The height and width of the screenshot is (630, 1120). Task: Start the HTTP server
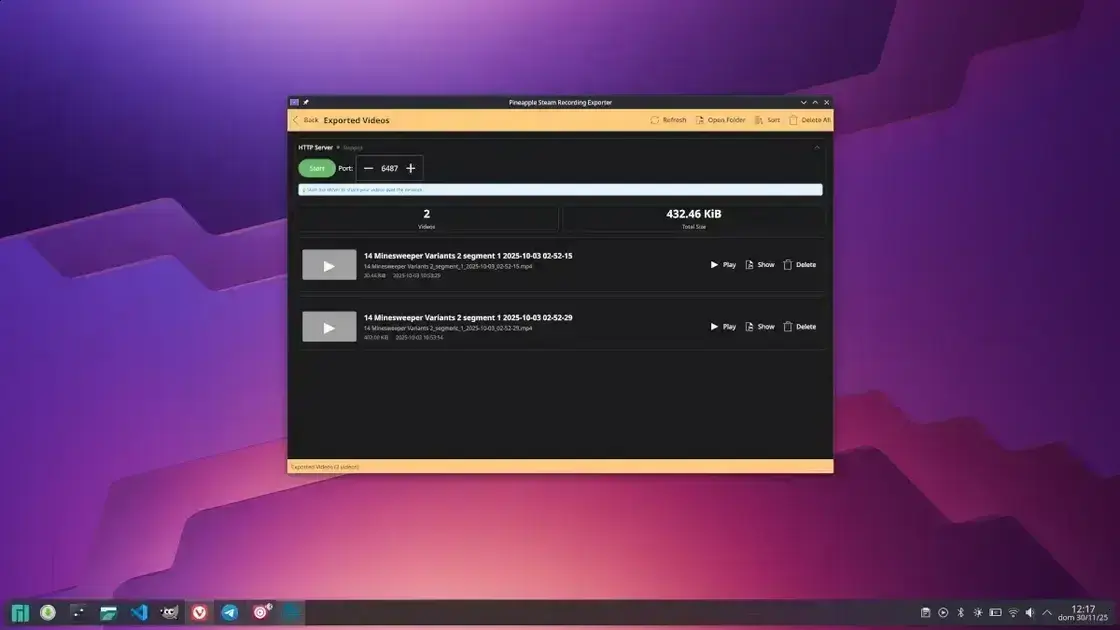(316, 169)
